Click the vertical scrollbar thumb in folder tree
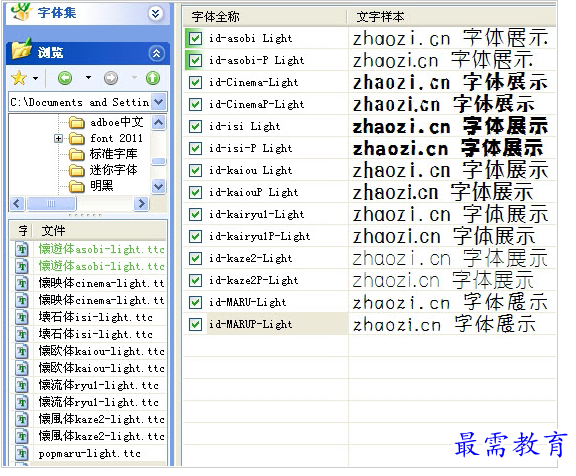Viewport: 576px width, 476px height. tap(159, 162)
